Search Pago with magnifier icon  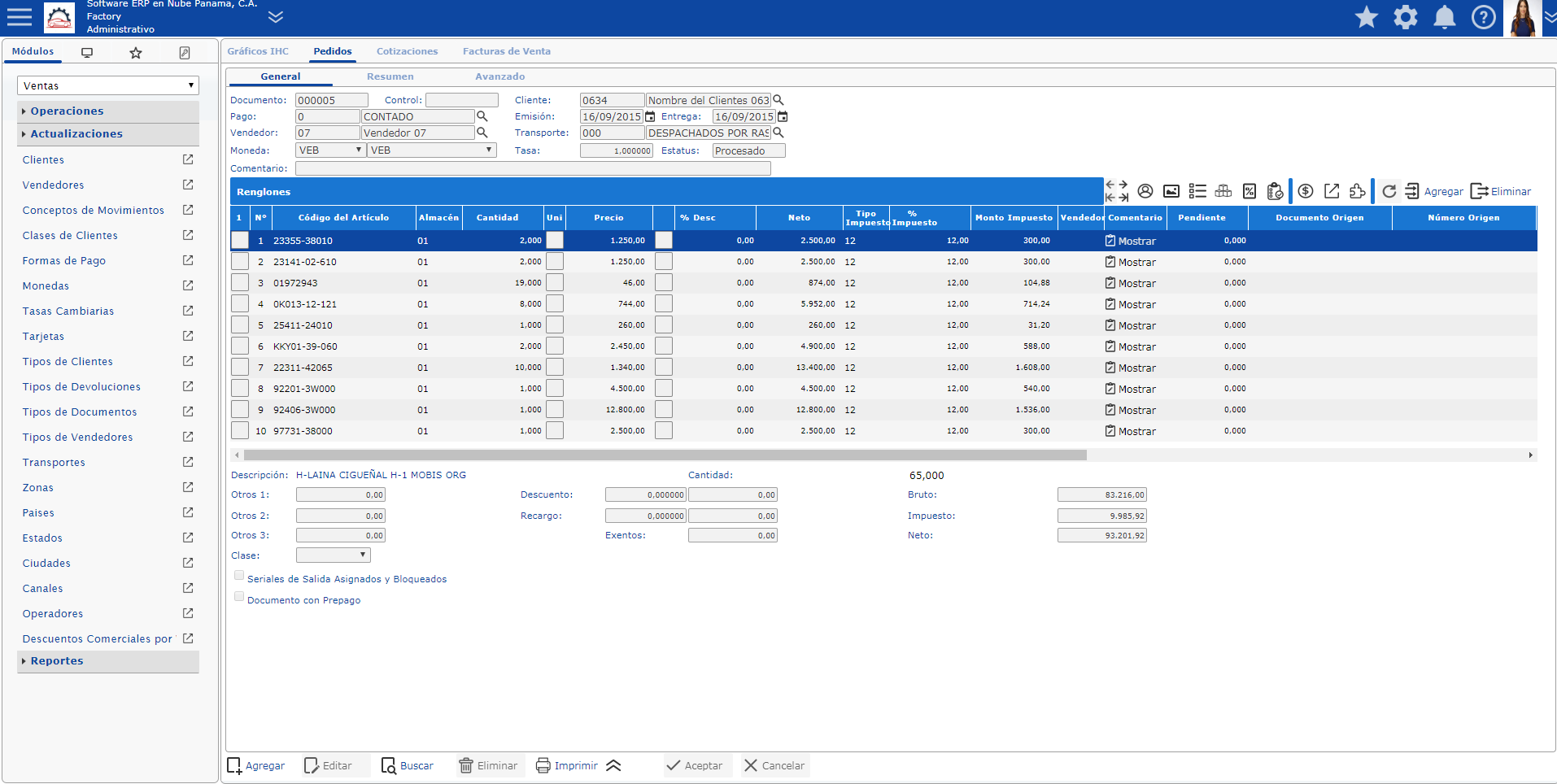point(482,116)
